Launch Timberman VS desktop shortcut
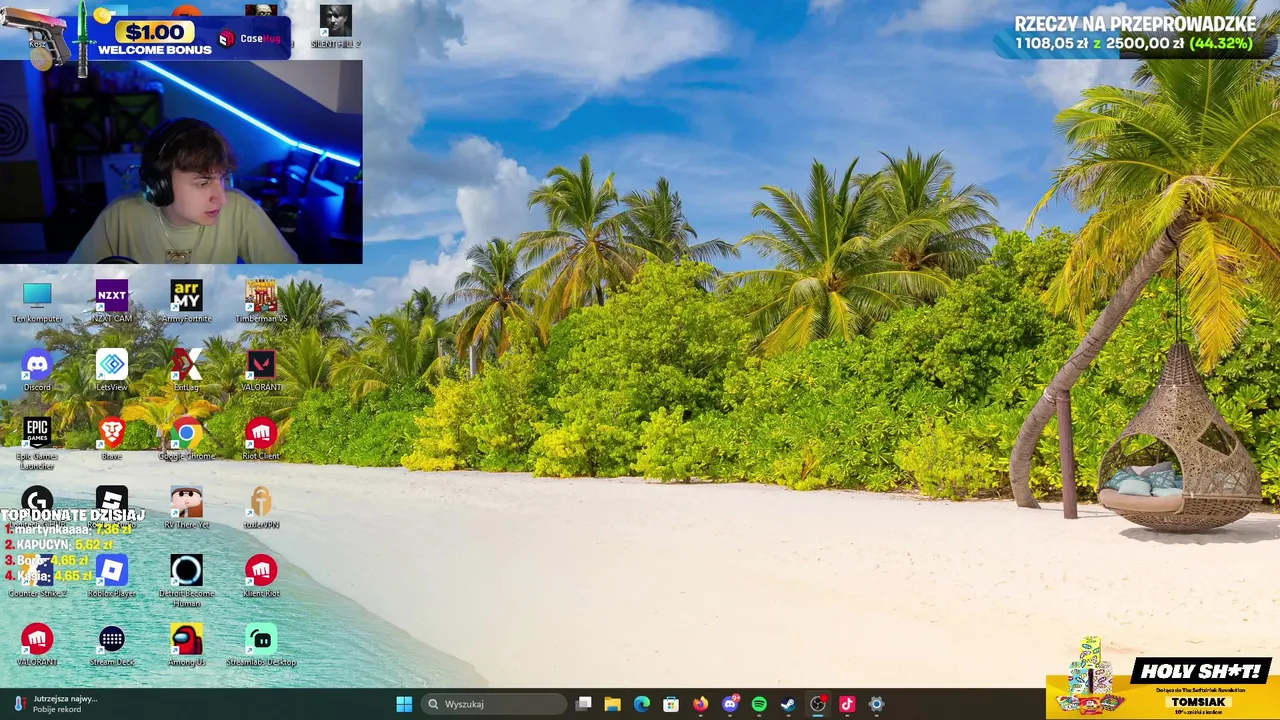 tap(261, 301)
